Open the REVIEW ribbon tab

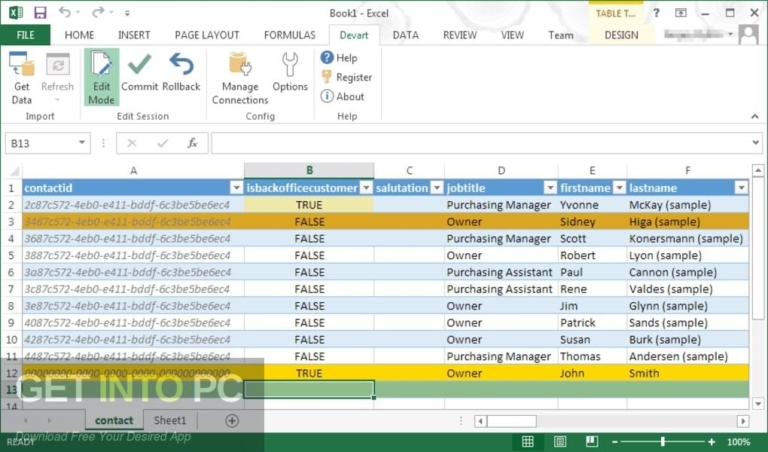pyautogui.click(x=459, y=35)
